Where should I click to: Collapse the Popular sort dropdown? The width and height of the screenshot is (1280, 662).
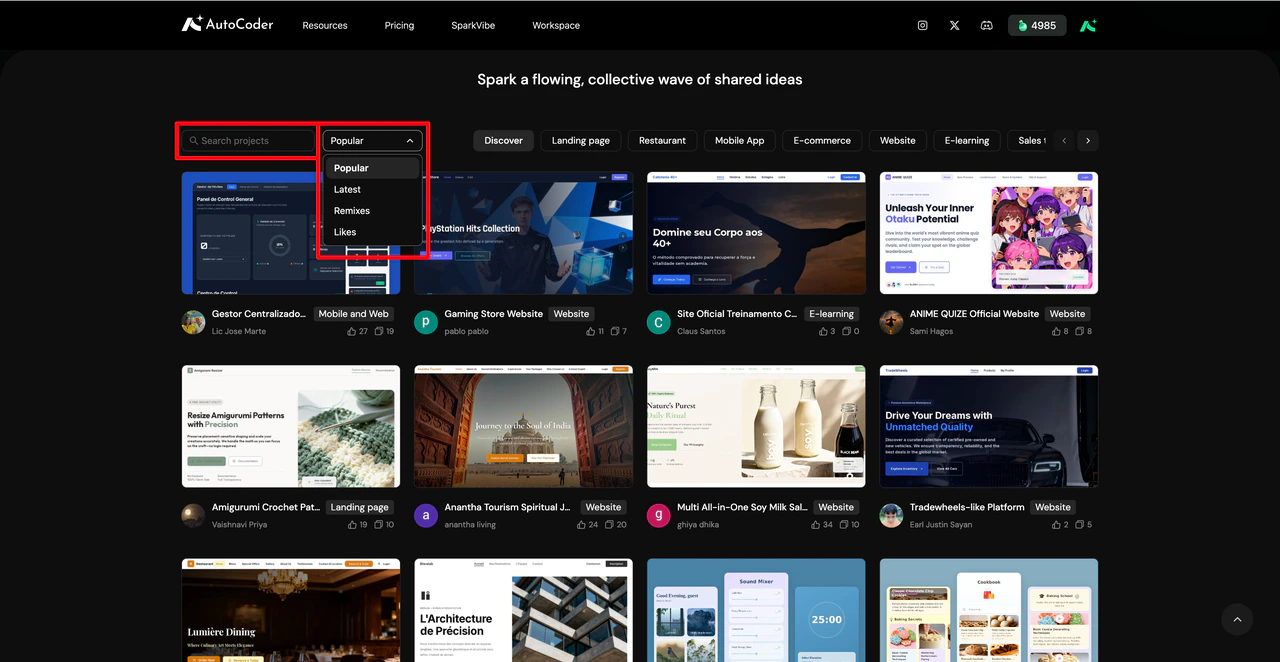[x=372, y=141]
